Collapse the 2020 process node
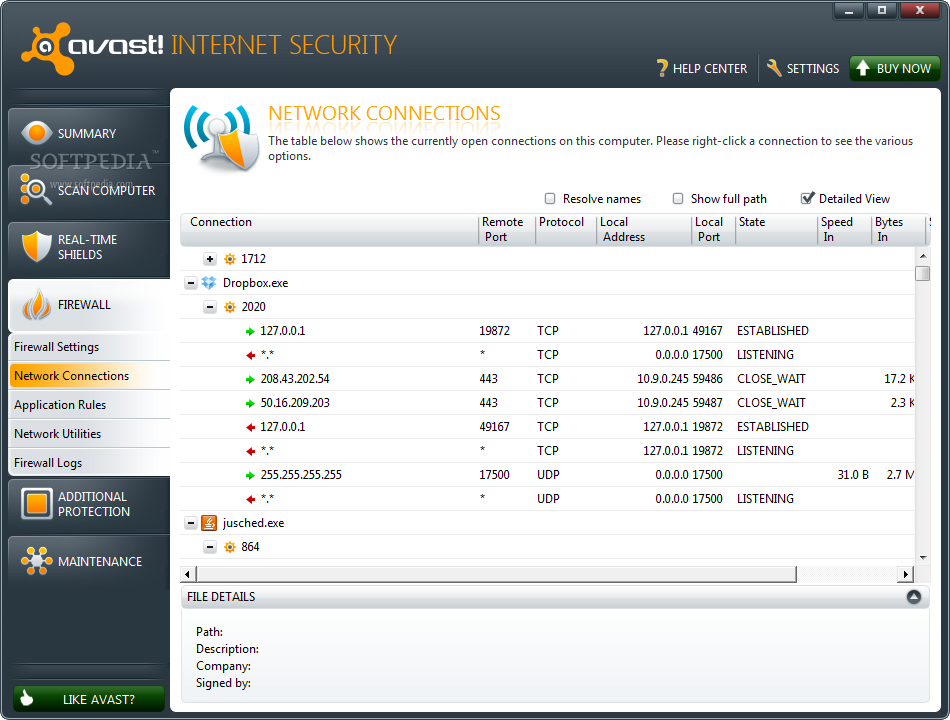This screenshot has height=720, width=950. pyautogui.click(x=210, y=307)
